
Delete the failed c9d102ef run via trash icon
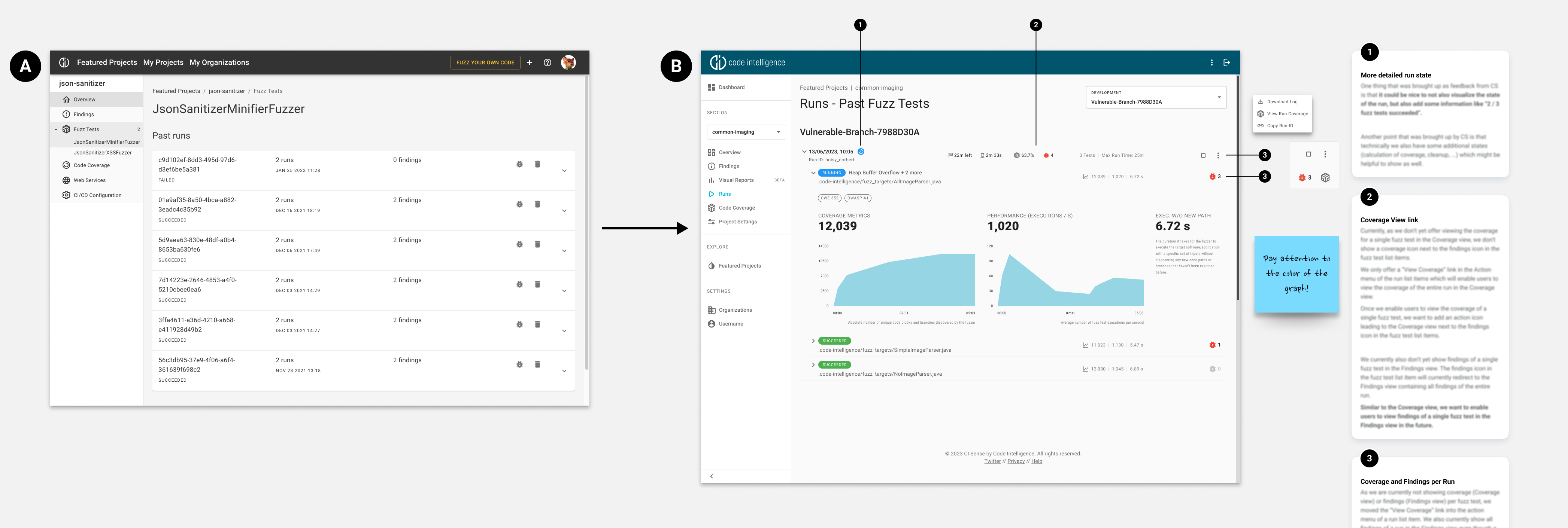click(x=537, y=164)
